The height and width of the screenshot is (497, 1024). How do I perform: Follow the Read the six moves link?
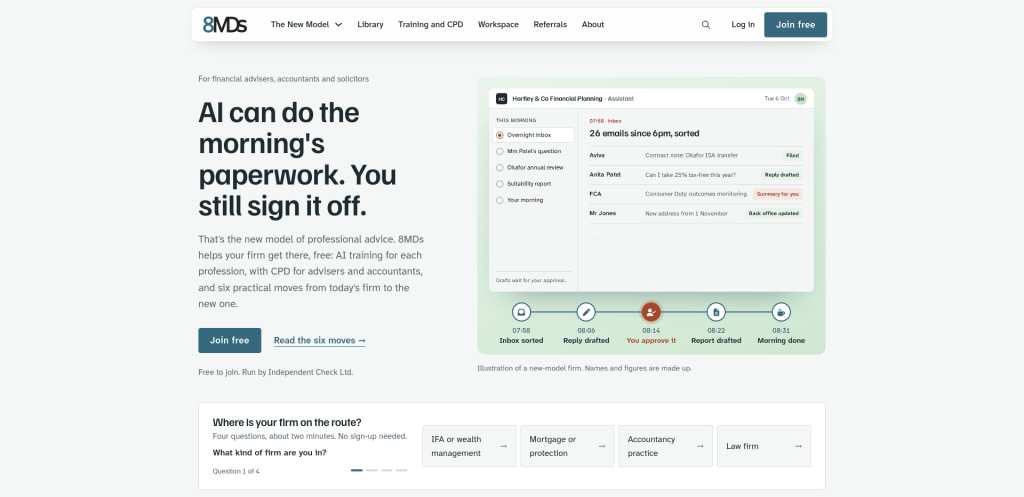[319, 340]
